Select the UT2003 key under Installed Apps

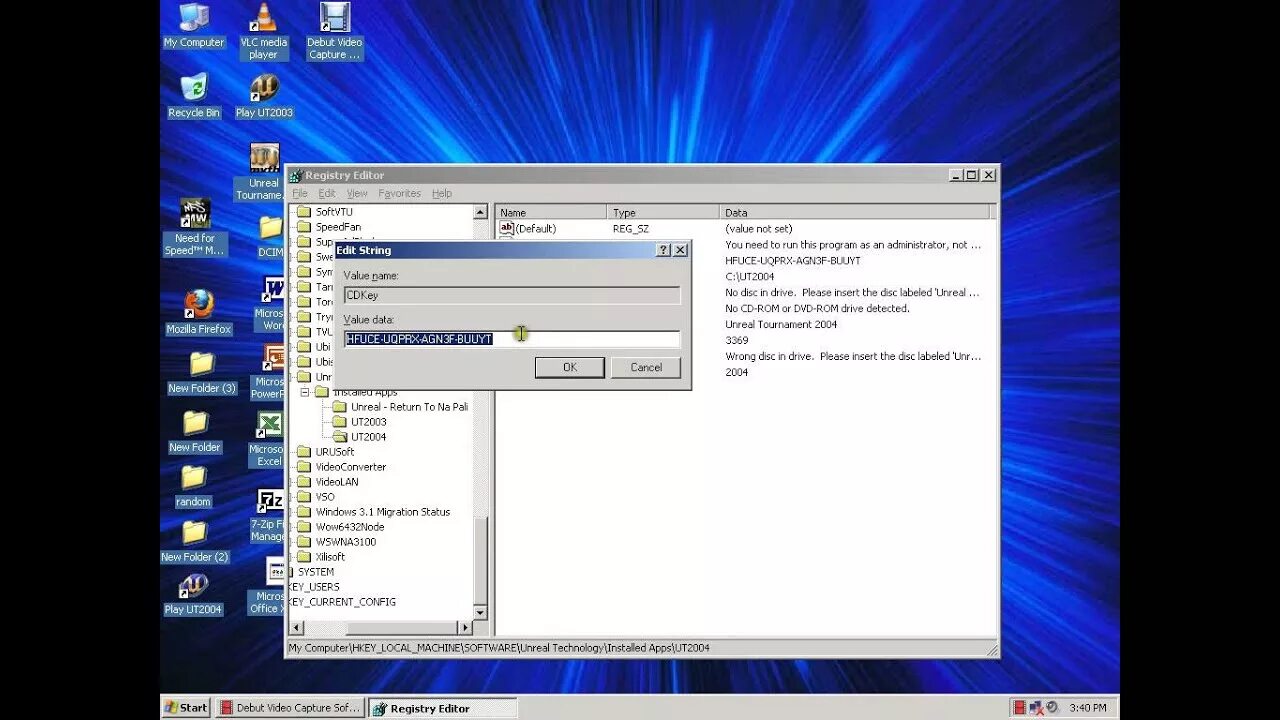tap(368, 422)
